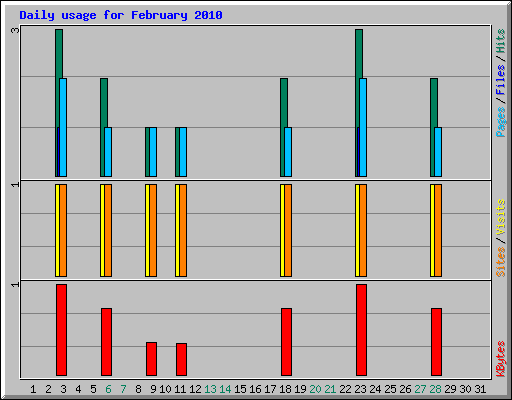Click day label "15" on the x-axis
512x400 pixels.
[240, 389]
